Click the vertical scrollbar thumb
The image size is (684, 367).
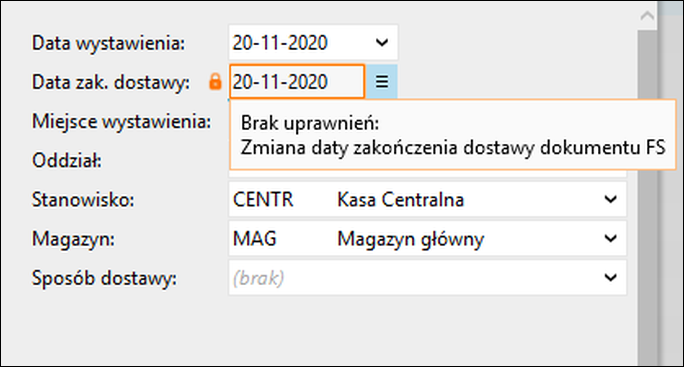[x=647, y=198]
